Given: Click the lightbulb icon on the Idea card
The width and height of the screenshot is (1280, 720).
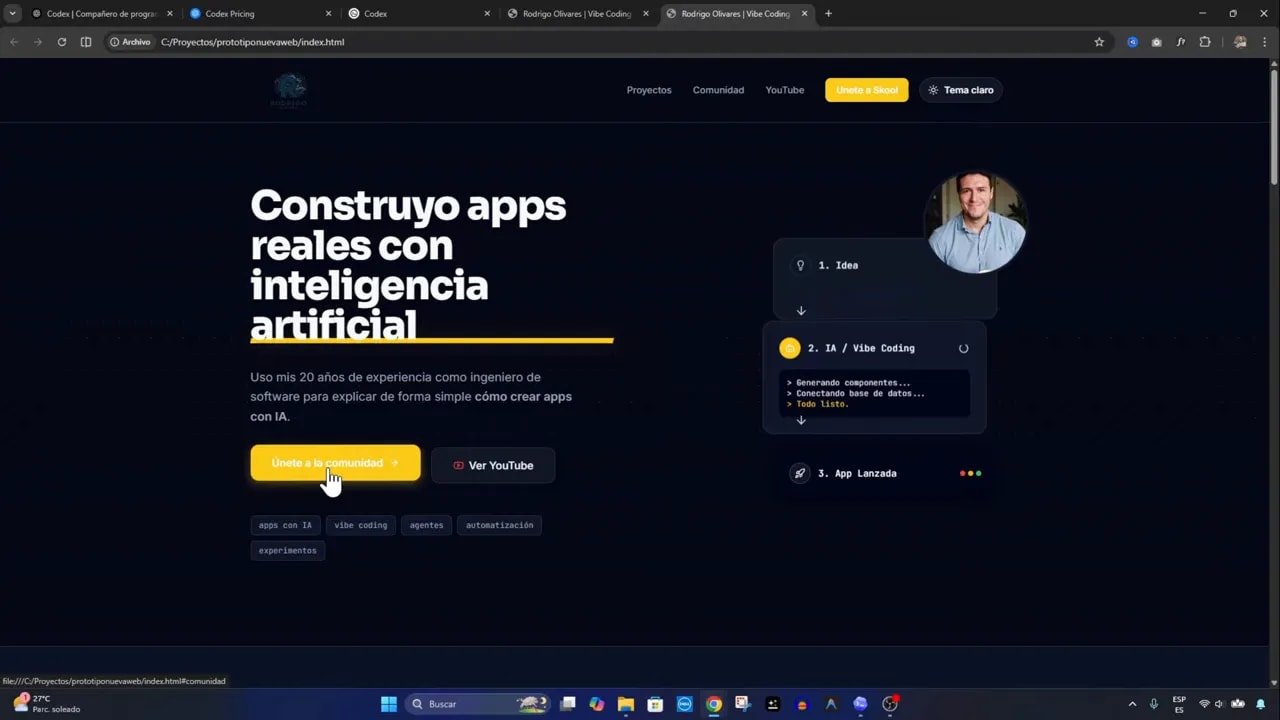Looking at the screenshot, I should pos(800,265).
